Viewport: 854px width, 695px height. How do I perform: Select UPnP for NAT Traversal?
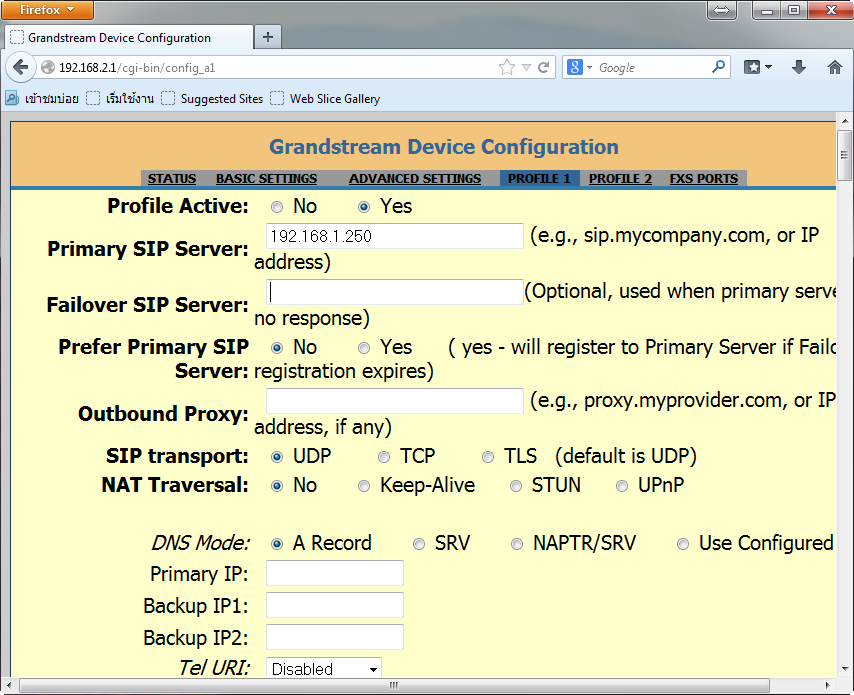click(622, 486)
